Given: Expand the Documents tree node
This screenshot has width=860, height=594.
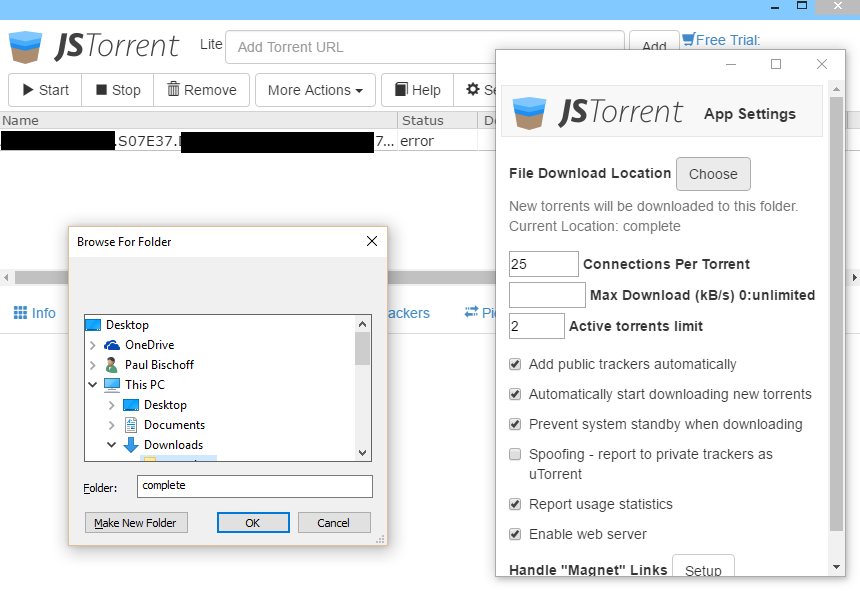Looking at the screenshot, I should [111, 425].
